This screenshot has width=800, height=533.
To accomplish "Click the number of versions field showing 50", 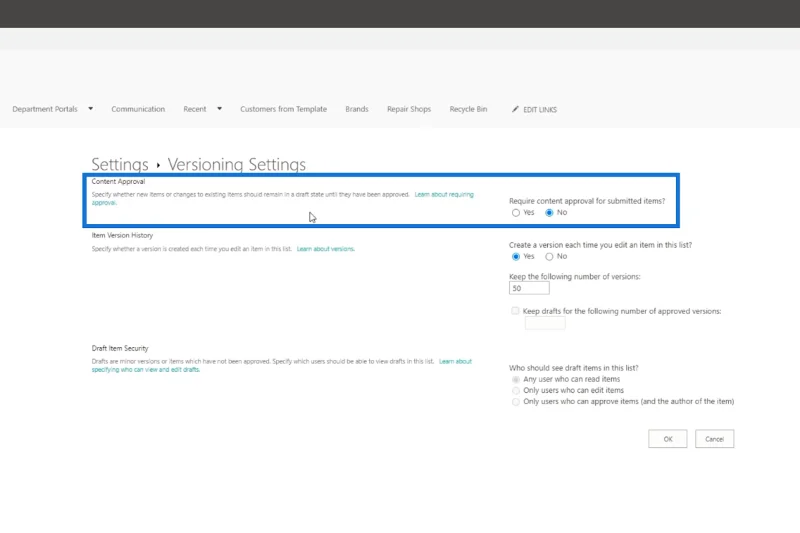I will [529, 288].
